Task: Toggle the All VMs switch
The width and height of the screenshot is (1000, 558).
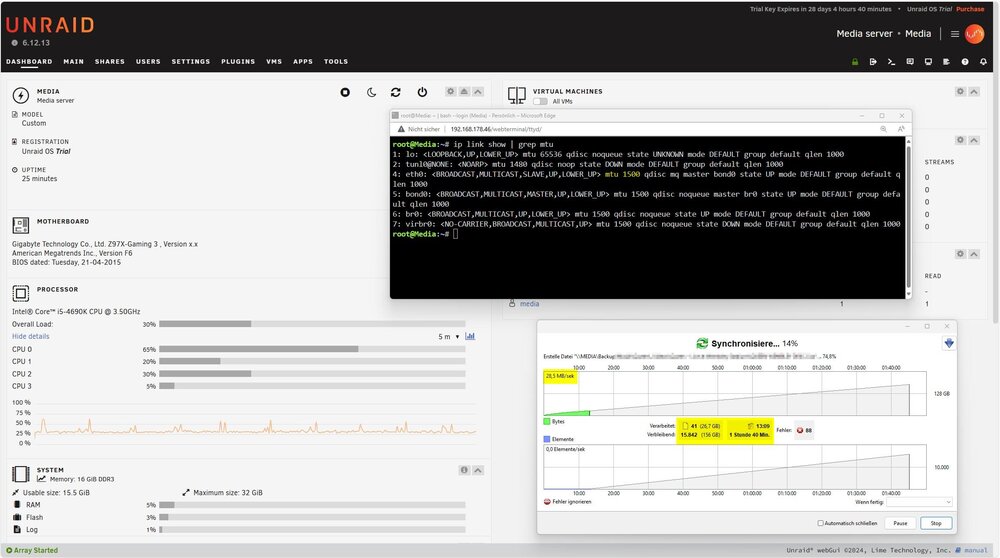Action: (540, 101)
